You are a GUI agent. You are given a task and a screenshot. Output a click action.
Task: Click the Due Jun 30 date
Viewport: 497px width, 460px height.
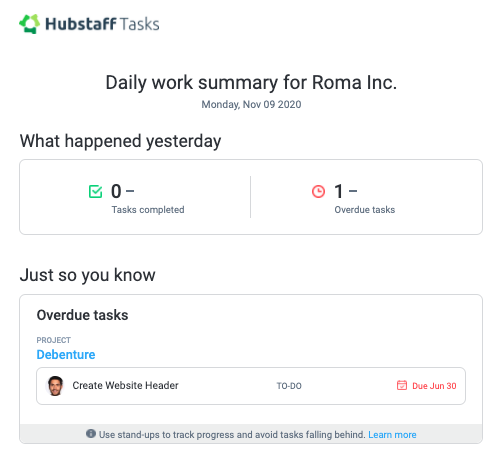click(x=434, y=386)
